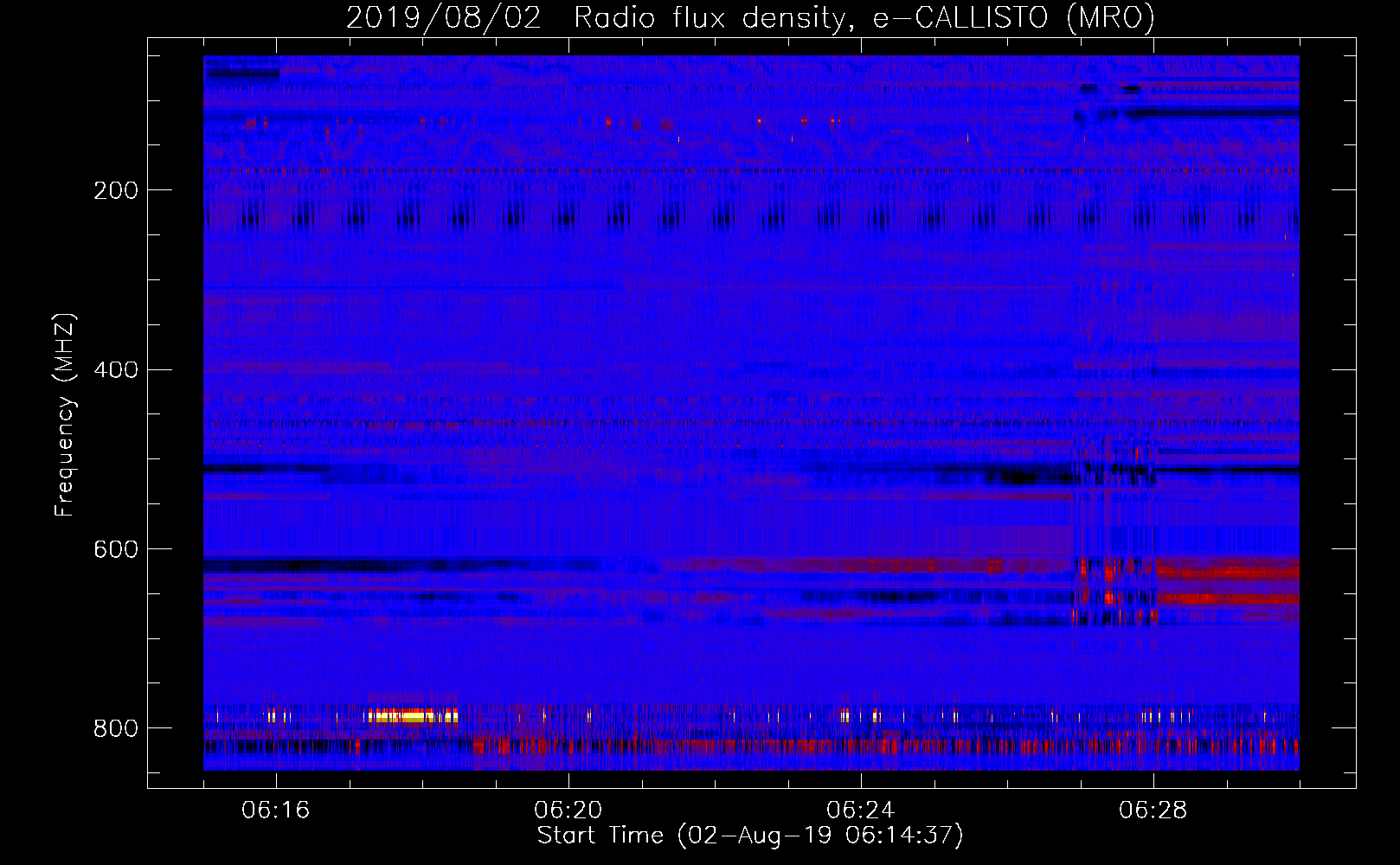The image size is (1400, 865).
Task: Click the 'Frequency (MHZ)' y-axis label
Action: click(64, 414)
